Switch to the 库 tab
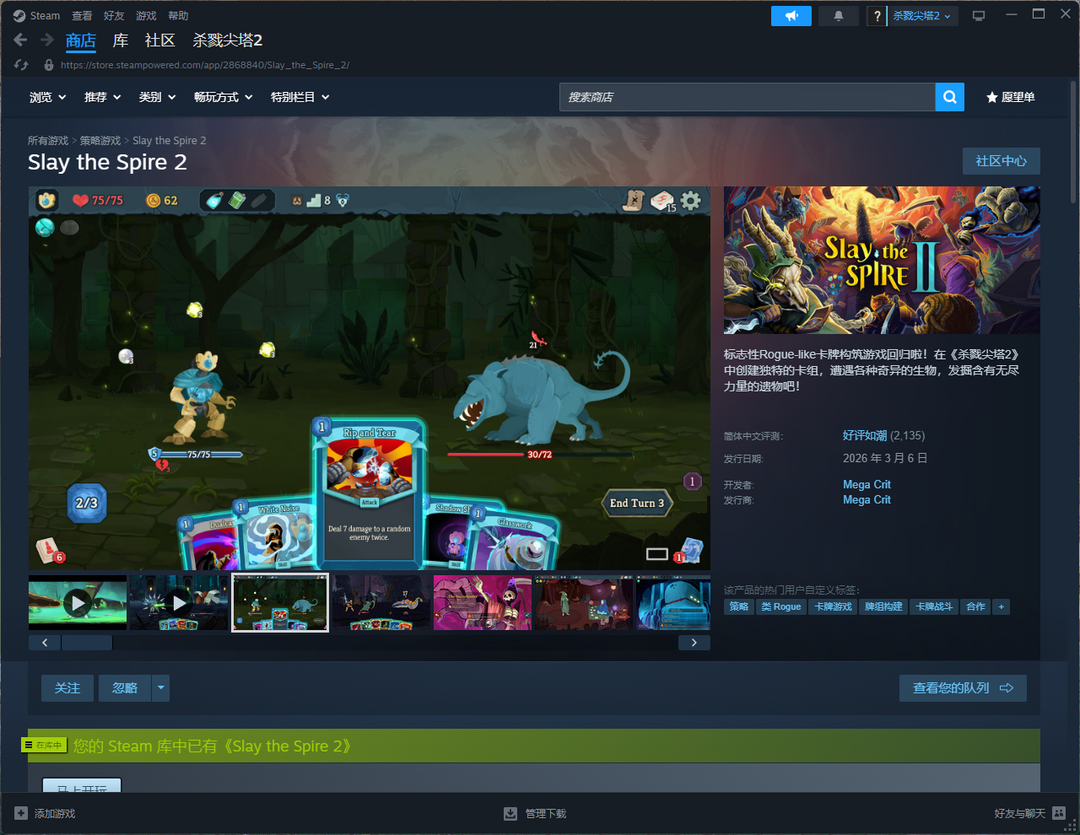 [x=120, y=40]
